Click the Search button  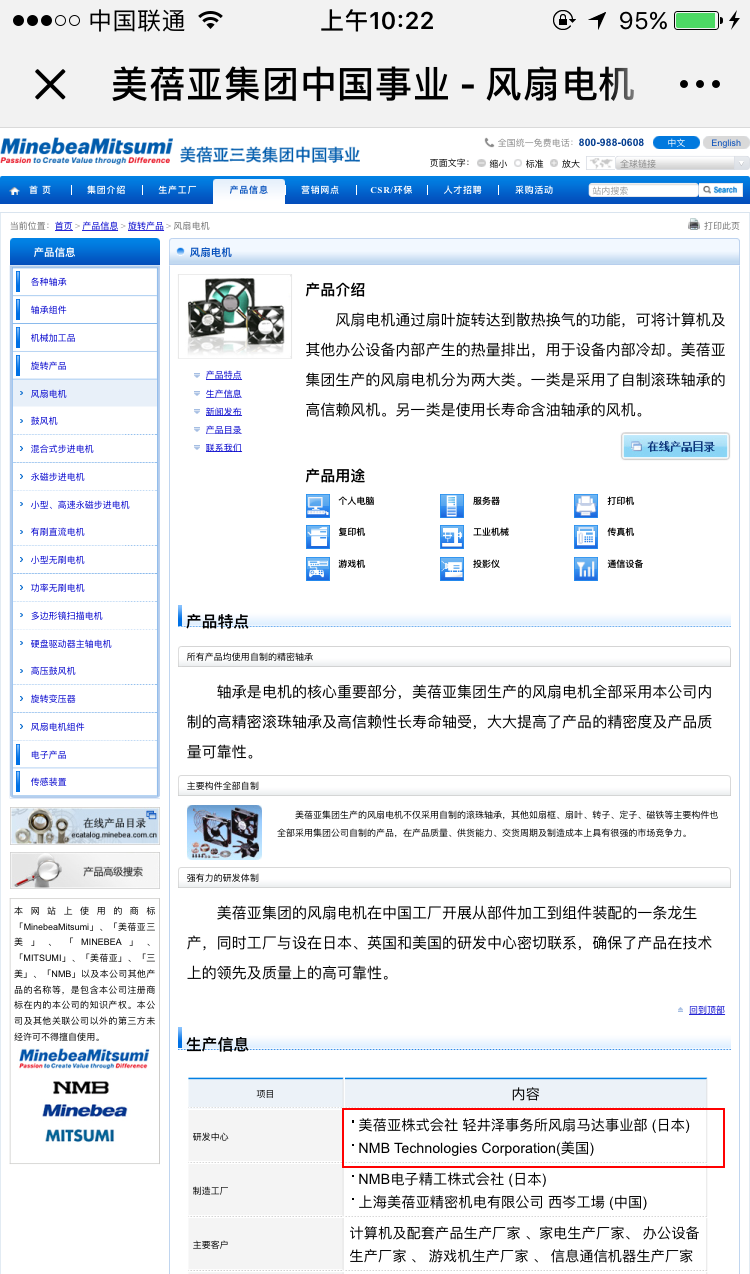coord(720,190)
